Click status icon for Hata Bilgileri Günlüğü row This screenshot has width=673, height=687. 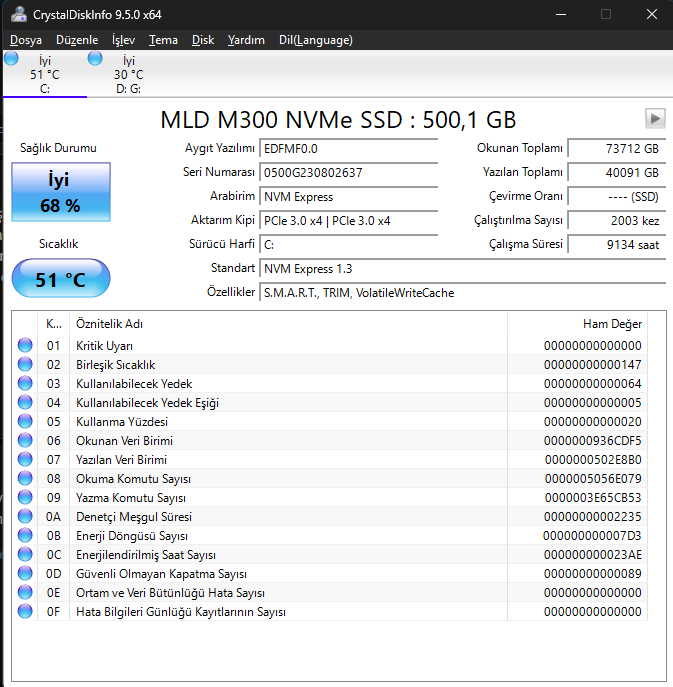point(25,611)
